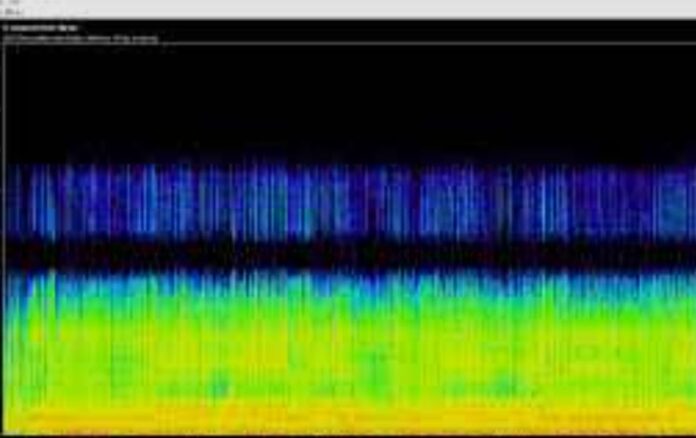
Task: Click the small subtitle line under the title
Action: [80, 38]
